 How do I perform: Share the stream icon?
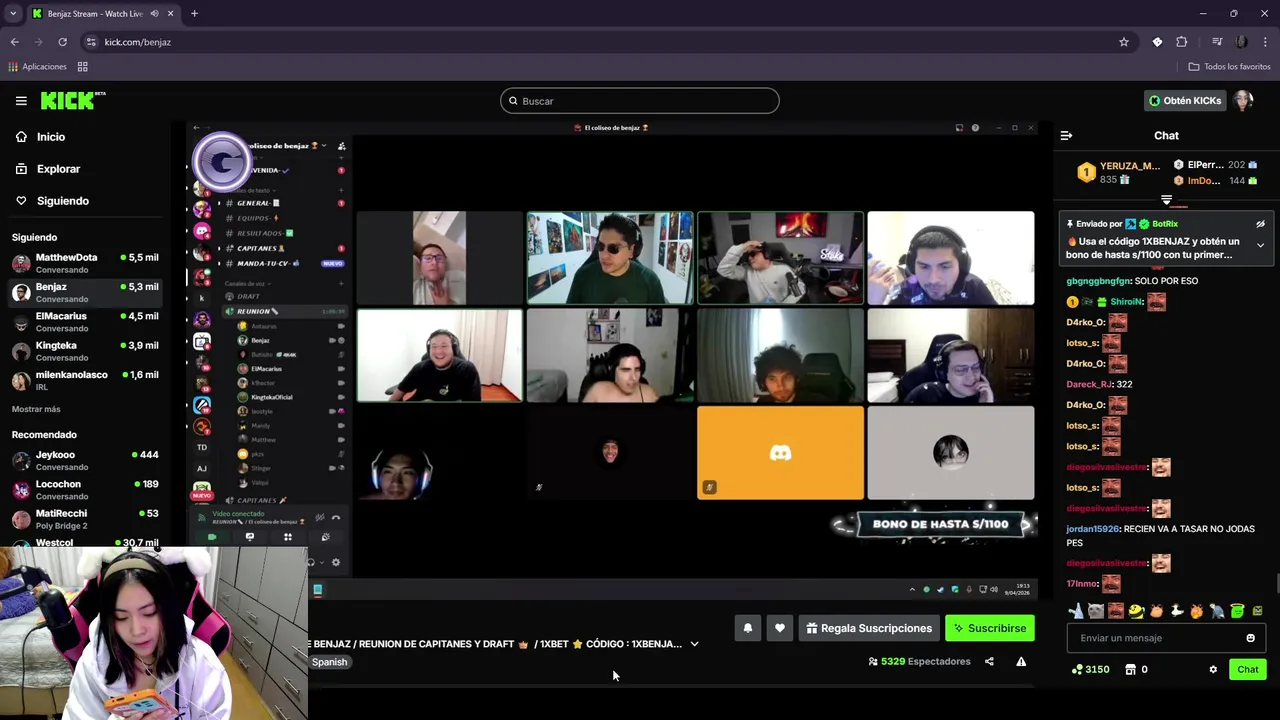click(x=989, y=661)
